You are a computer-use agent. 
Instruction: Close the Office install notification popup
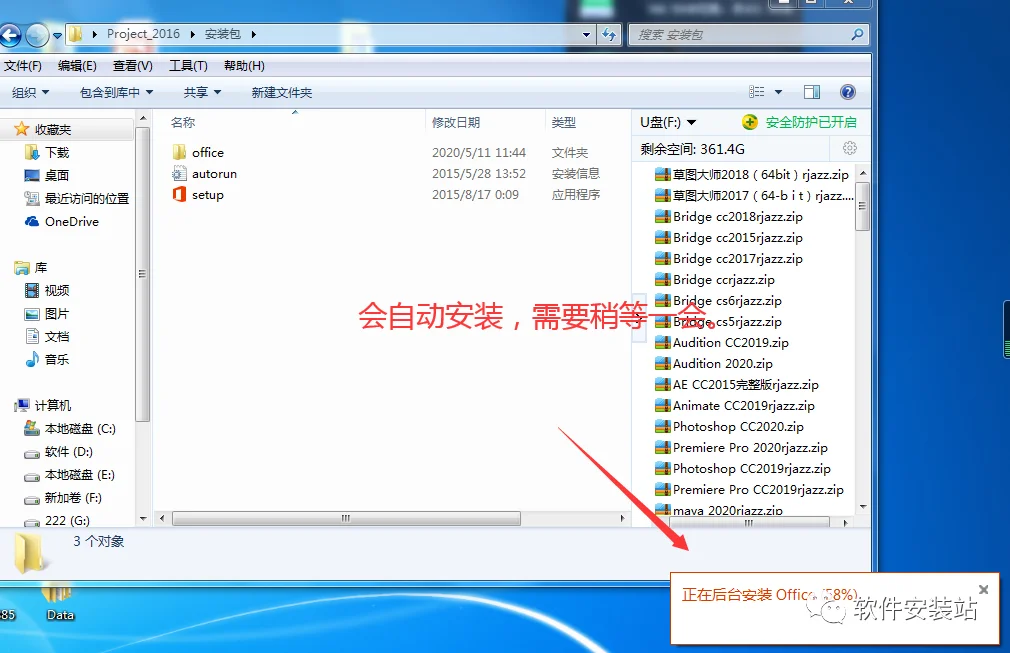[984, 589]
